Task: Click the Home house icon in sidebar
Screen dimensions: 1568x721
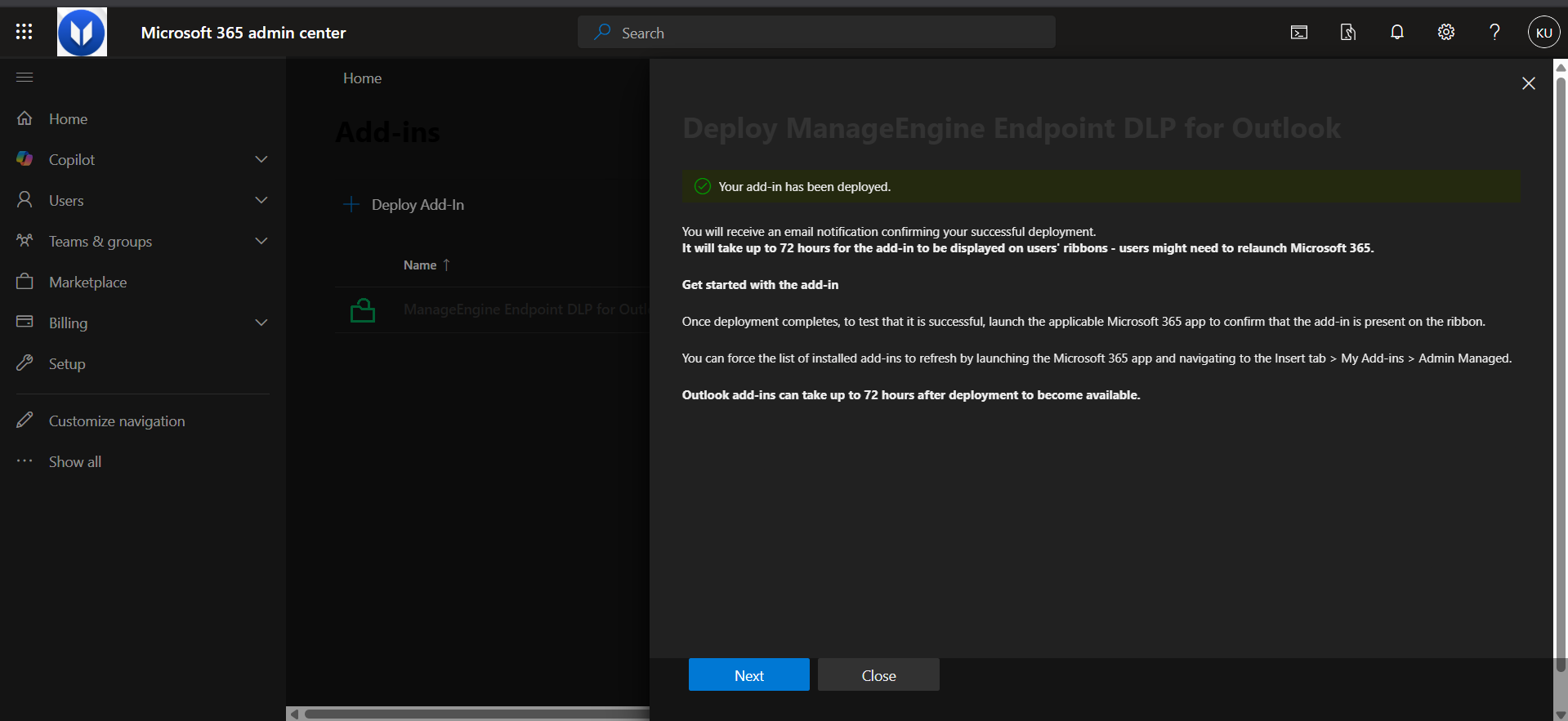Action: tap(25, 118)
